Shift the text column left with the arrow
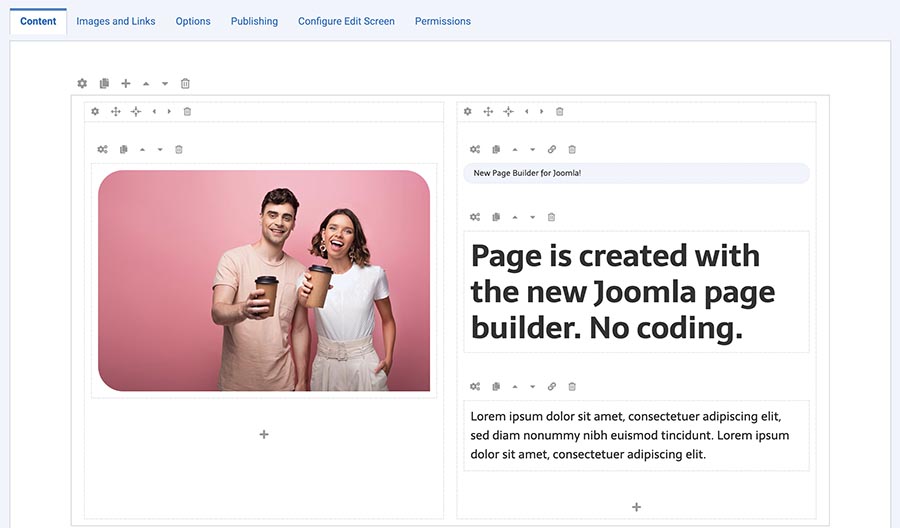 pyautogui.click(x=526, y=111)
